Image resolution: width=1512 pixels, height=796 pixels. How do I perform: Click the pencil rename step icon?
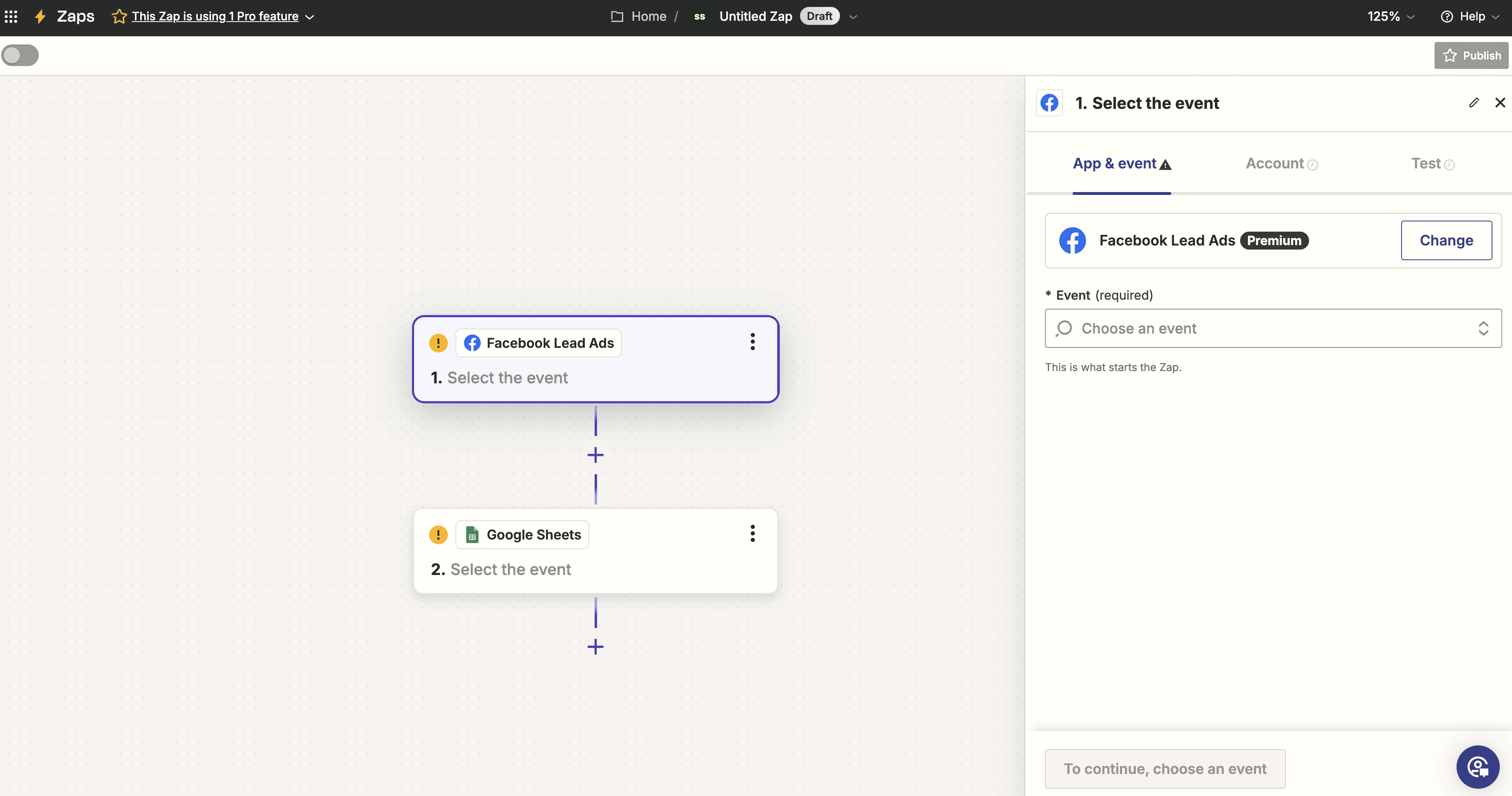coord(1474,103)
